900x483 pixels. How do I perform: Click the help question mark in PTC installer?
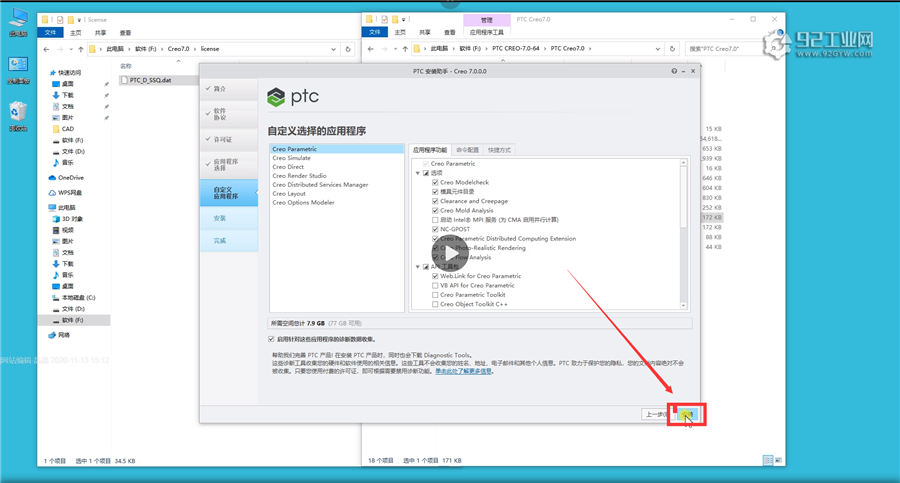[674, 71]
